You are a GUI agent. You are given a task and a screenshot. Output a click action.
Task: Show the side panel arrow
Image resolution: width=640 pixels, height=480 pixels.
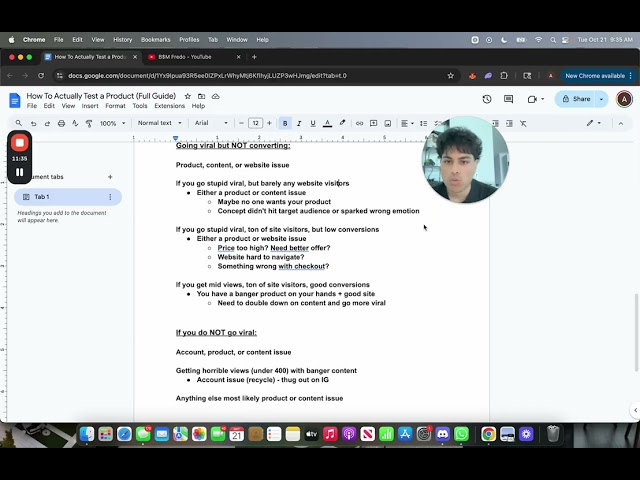click(x=635, y=410)
